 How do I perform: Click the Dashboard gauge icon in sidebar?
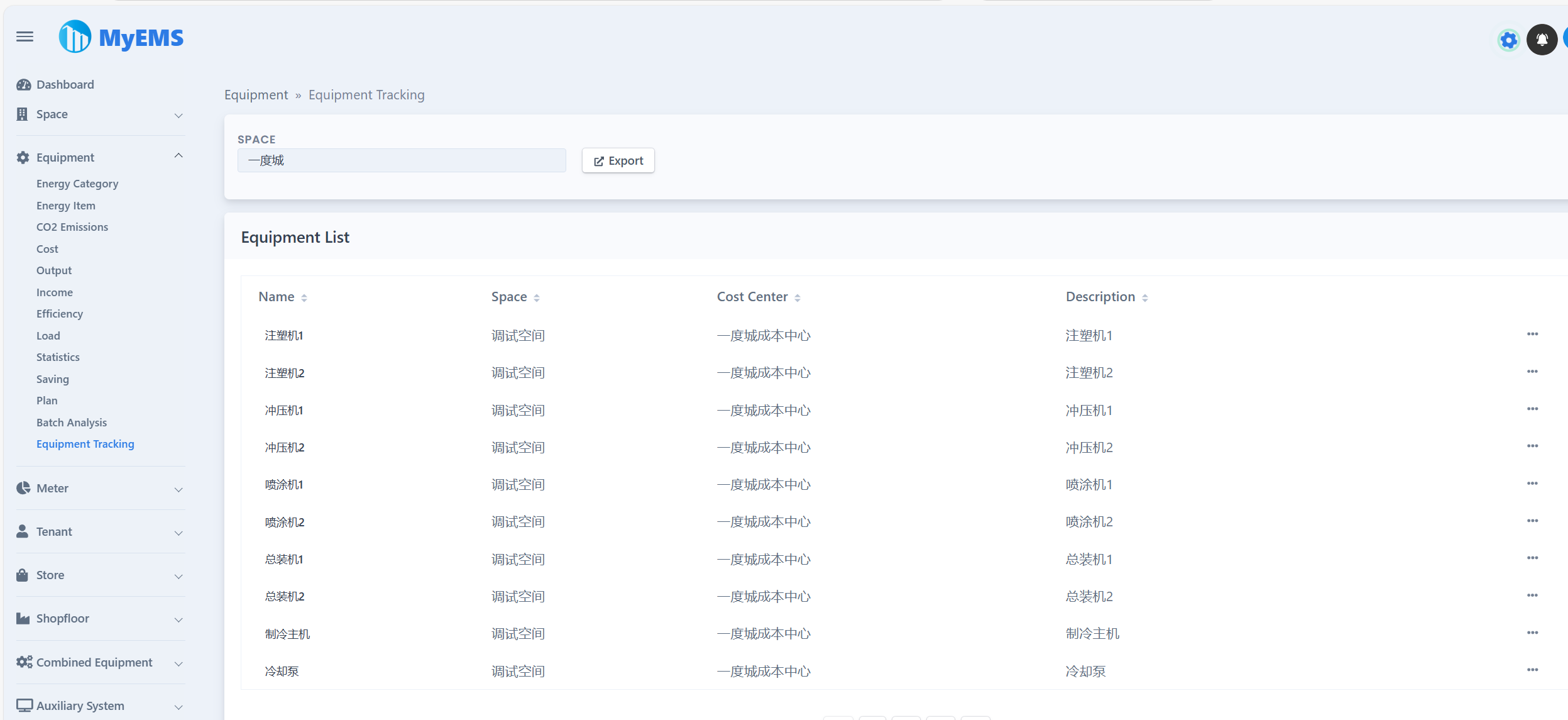tap(23, 84)
